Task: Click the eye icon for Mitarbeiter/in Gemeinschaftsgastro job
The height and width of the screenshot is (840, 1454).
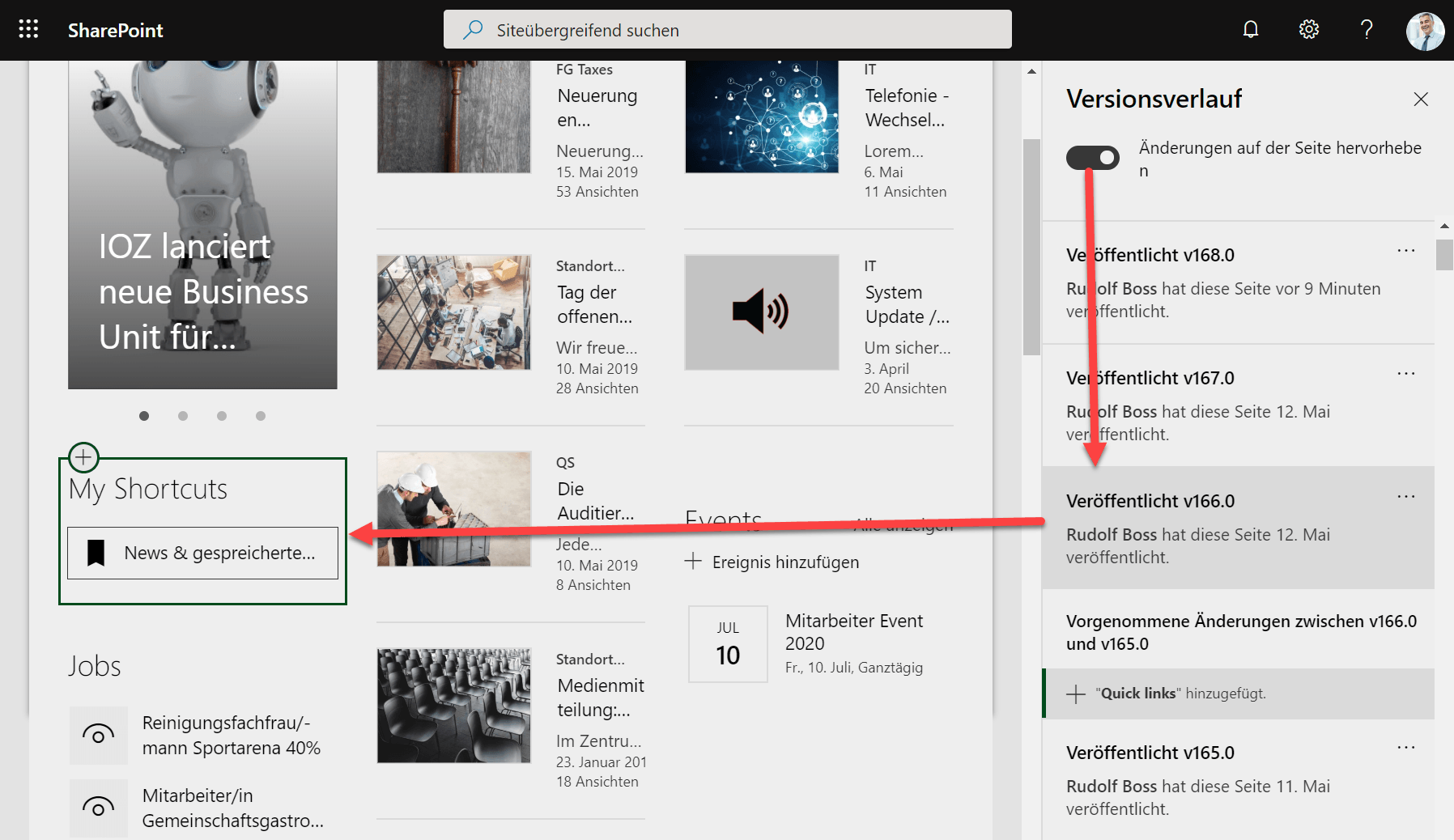Action: tap(99, 808)
